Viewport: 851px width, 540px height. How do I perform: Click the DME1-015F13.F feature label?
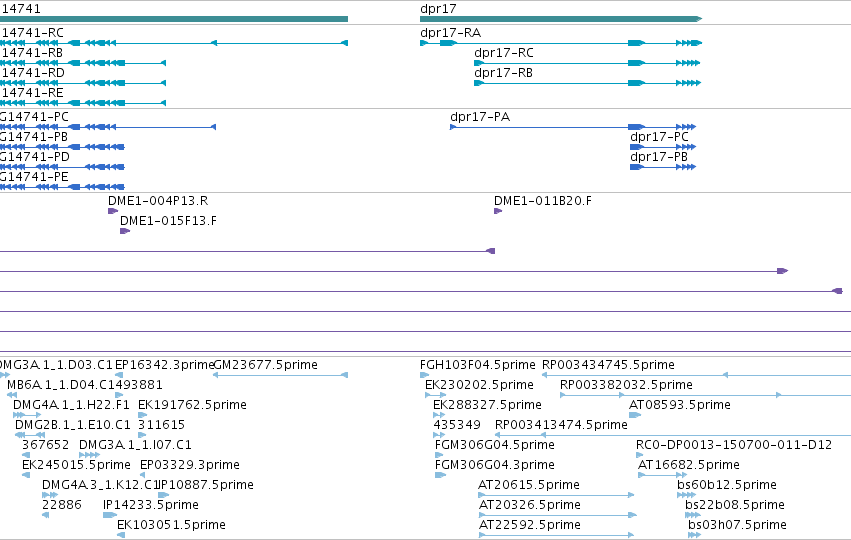pos(168,221)
